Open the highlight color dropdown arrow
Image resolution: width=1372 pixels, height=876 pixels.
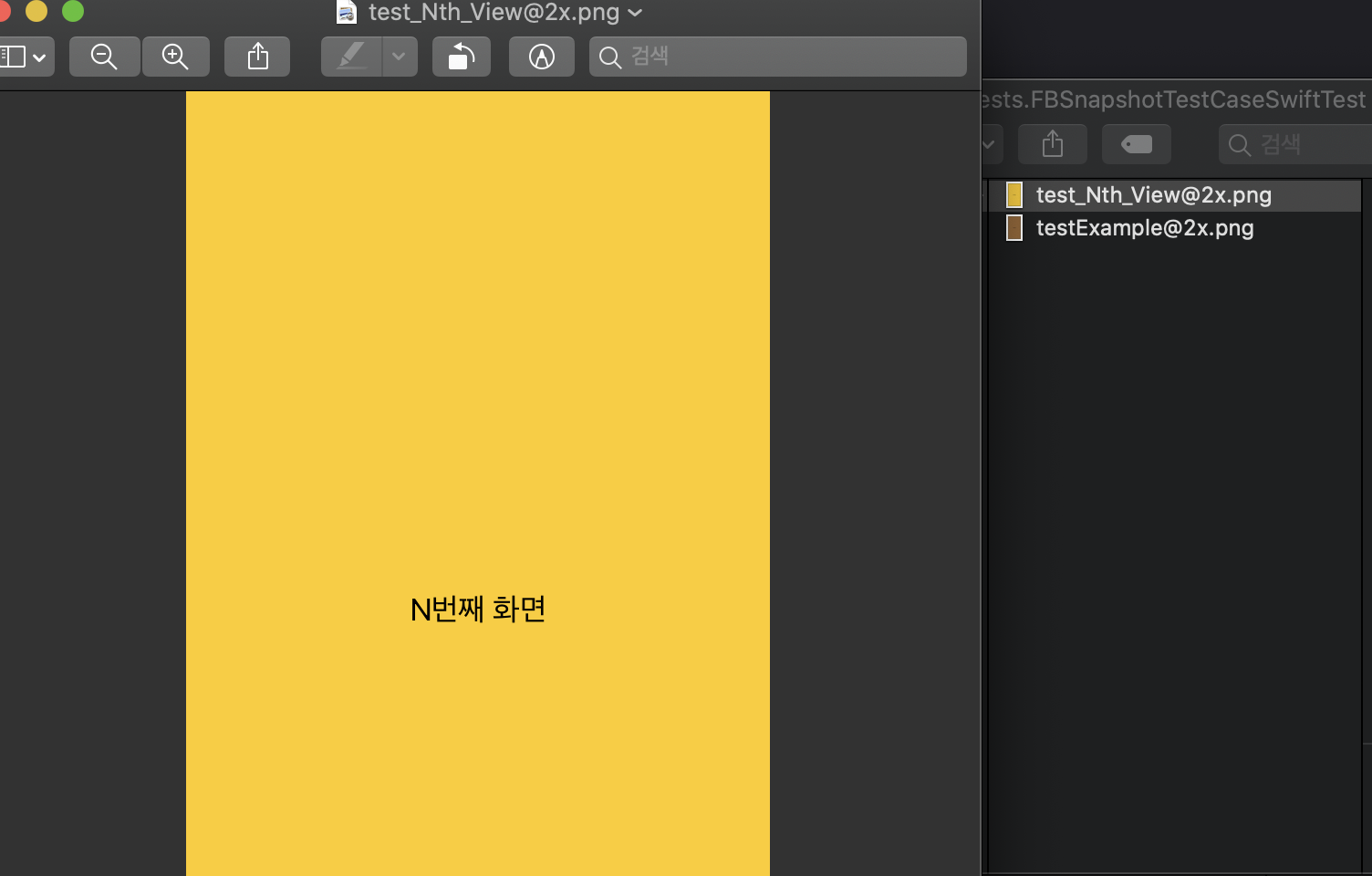[400, 57]
